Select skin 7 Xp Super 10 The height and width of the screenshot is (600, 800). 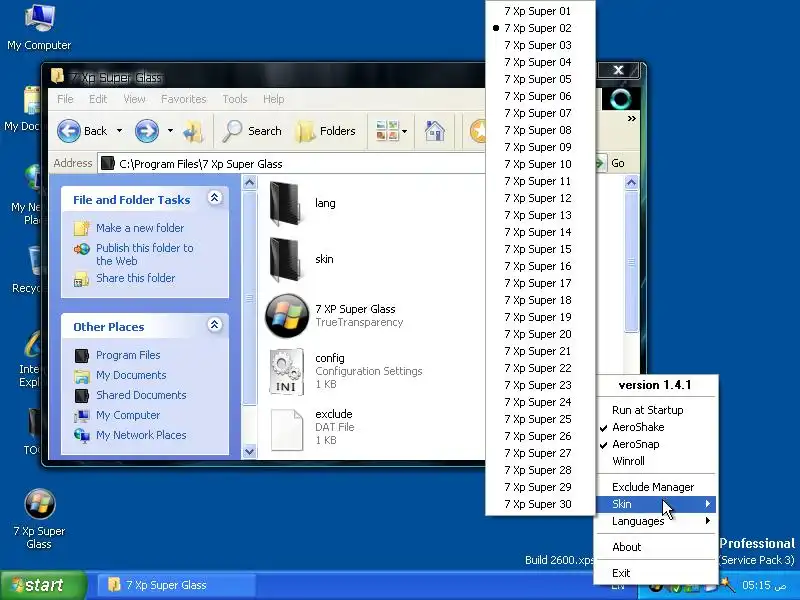click(540, 164)
